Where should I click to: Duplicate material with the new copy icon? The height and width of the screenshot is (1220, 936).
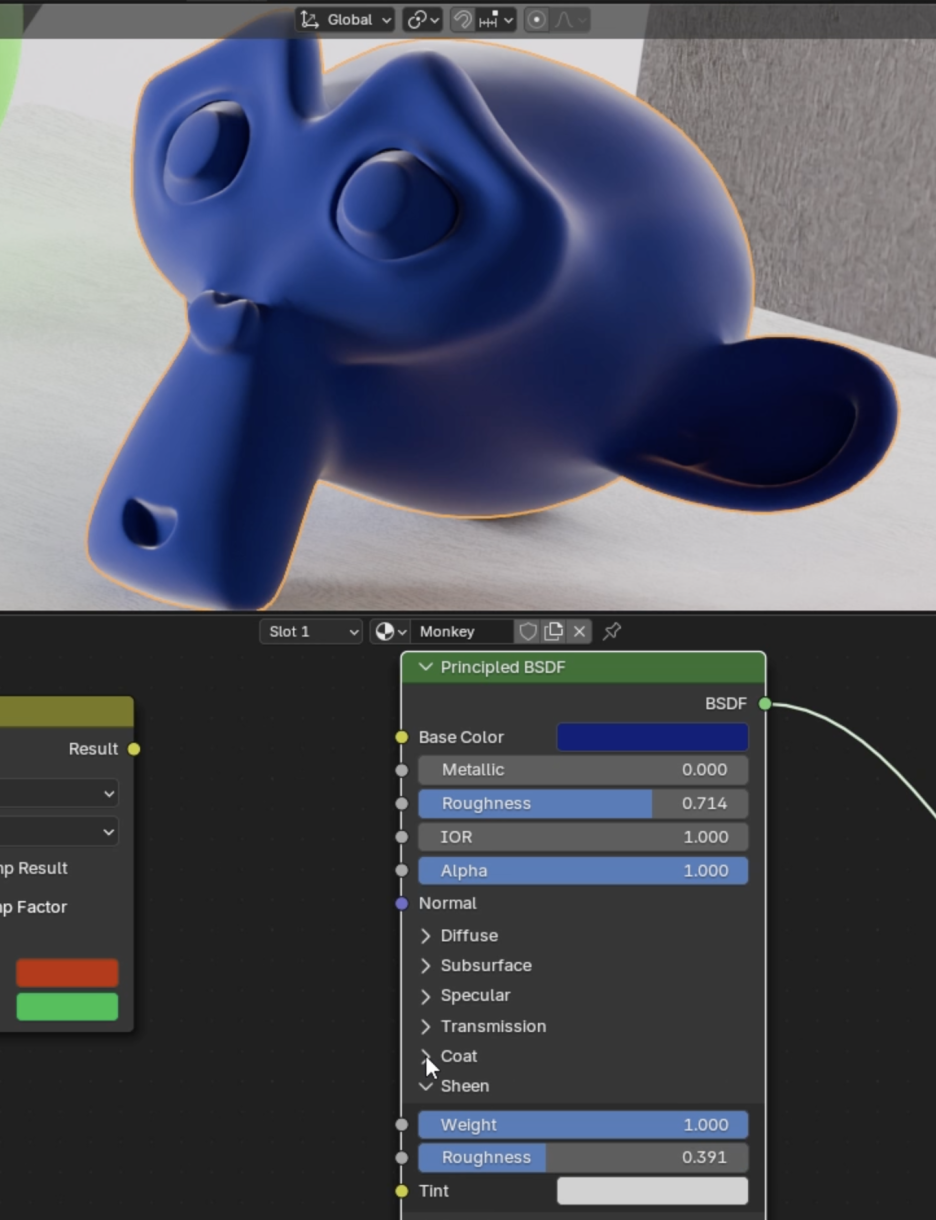coord(553,632)
